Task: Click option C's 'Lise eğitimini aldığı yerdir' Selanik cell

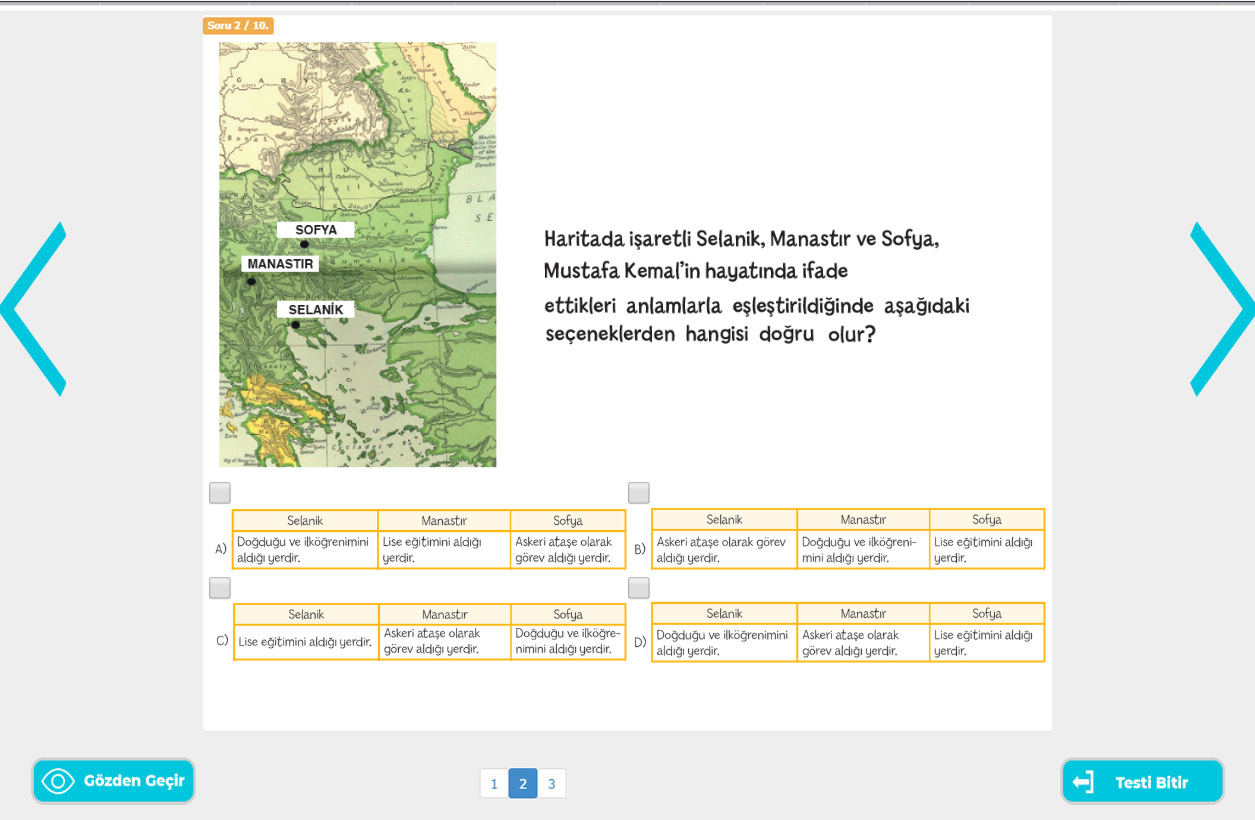Action: (x=306, y=642)
